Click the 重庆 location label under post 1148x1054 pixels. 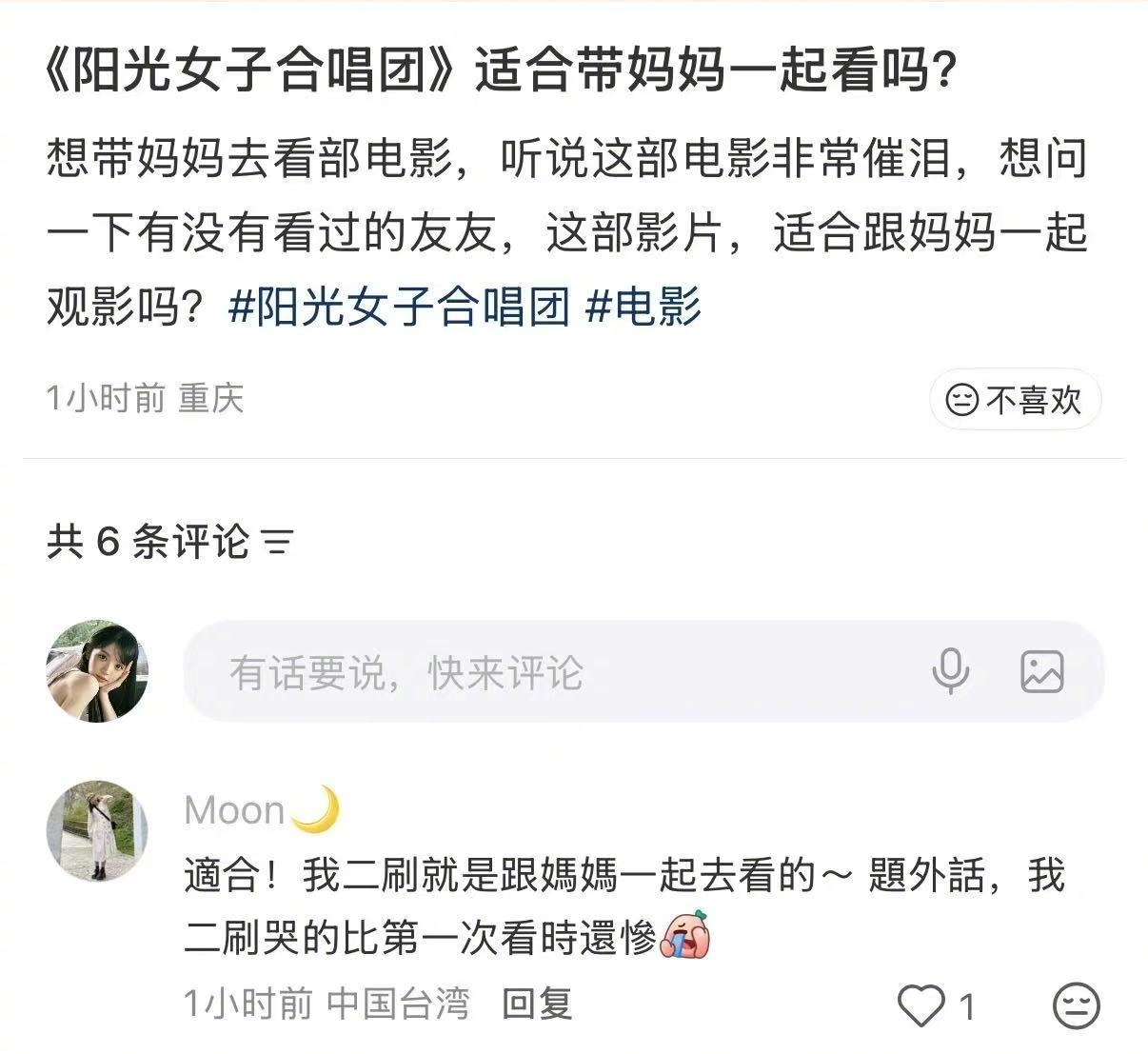point(210,397)
